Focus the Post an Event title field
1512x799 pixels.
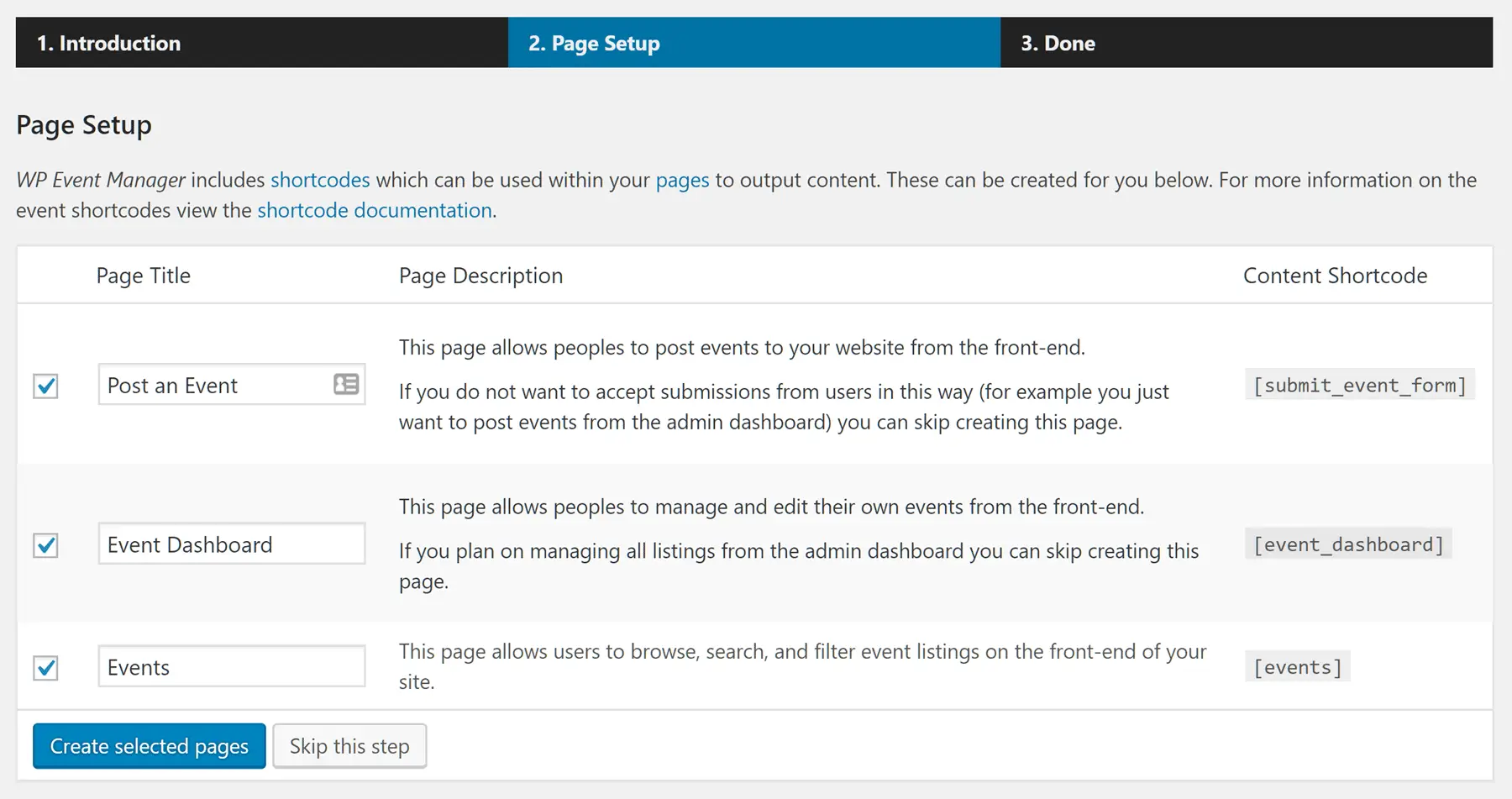point(232,385)
